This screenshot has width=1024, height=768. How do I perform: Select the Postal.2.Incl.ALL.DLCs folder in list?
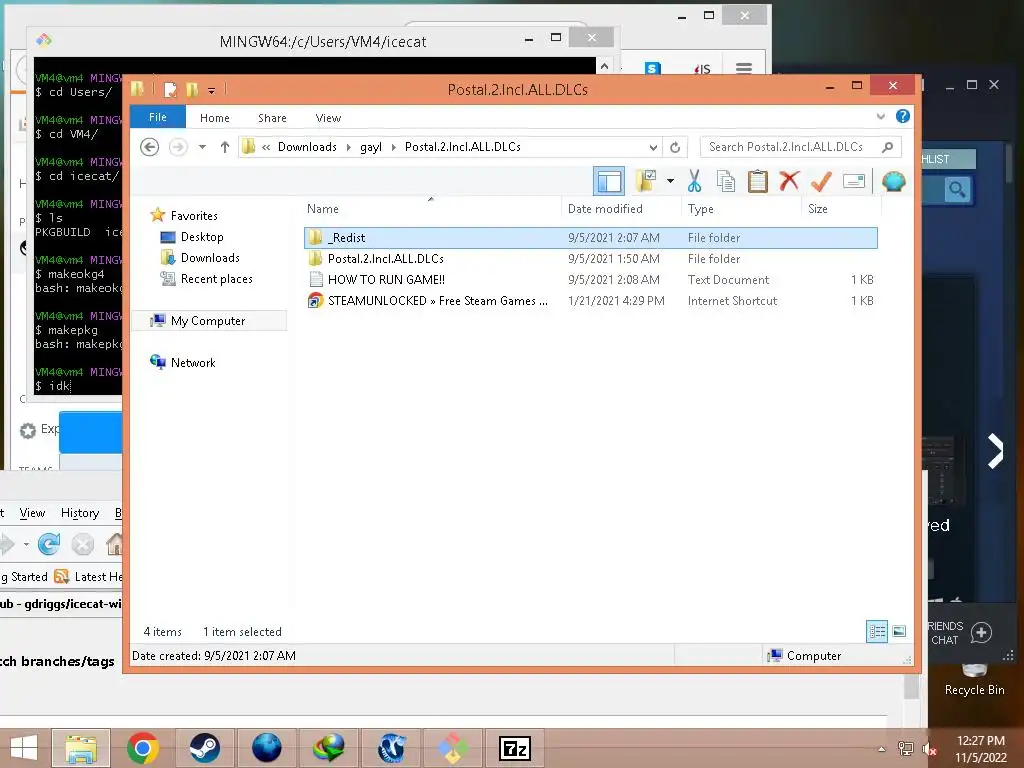[590, 259]
